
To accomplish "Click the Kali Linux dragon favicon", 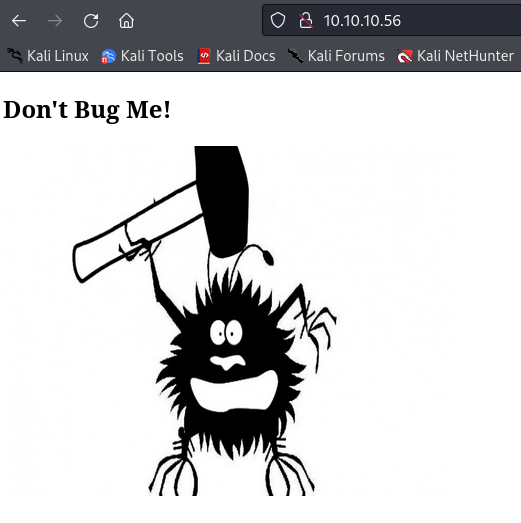I will tap(15, 56).
